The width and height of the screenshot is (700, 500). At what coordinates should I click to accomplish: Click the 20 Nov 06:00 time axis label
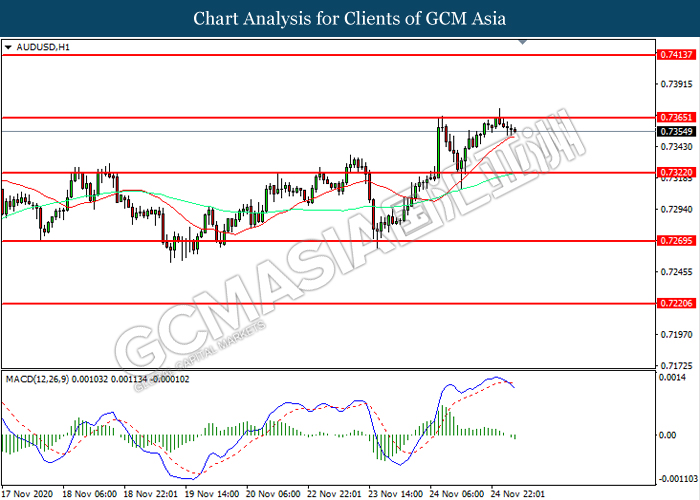pyautogui.click(x=274, y=494)
